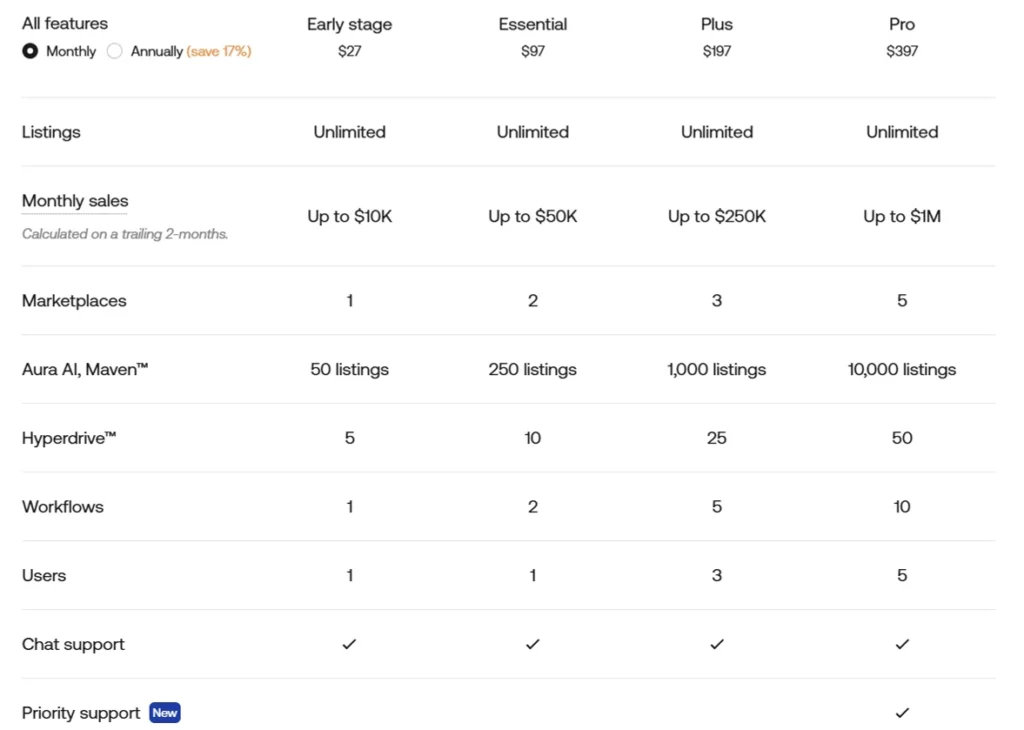Click the Essential plan's chat support checkmark

(532, 644)
